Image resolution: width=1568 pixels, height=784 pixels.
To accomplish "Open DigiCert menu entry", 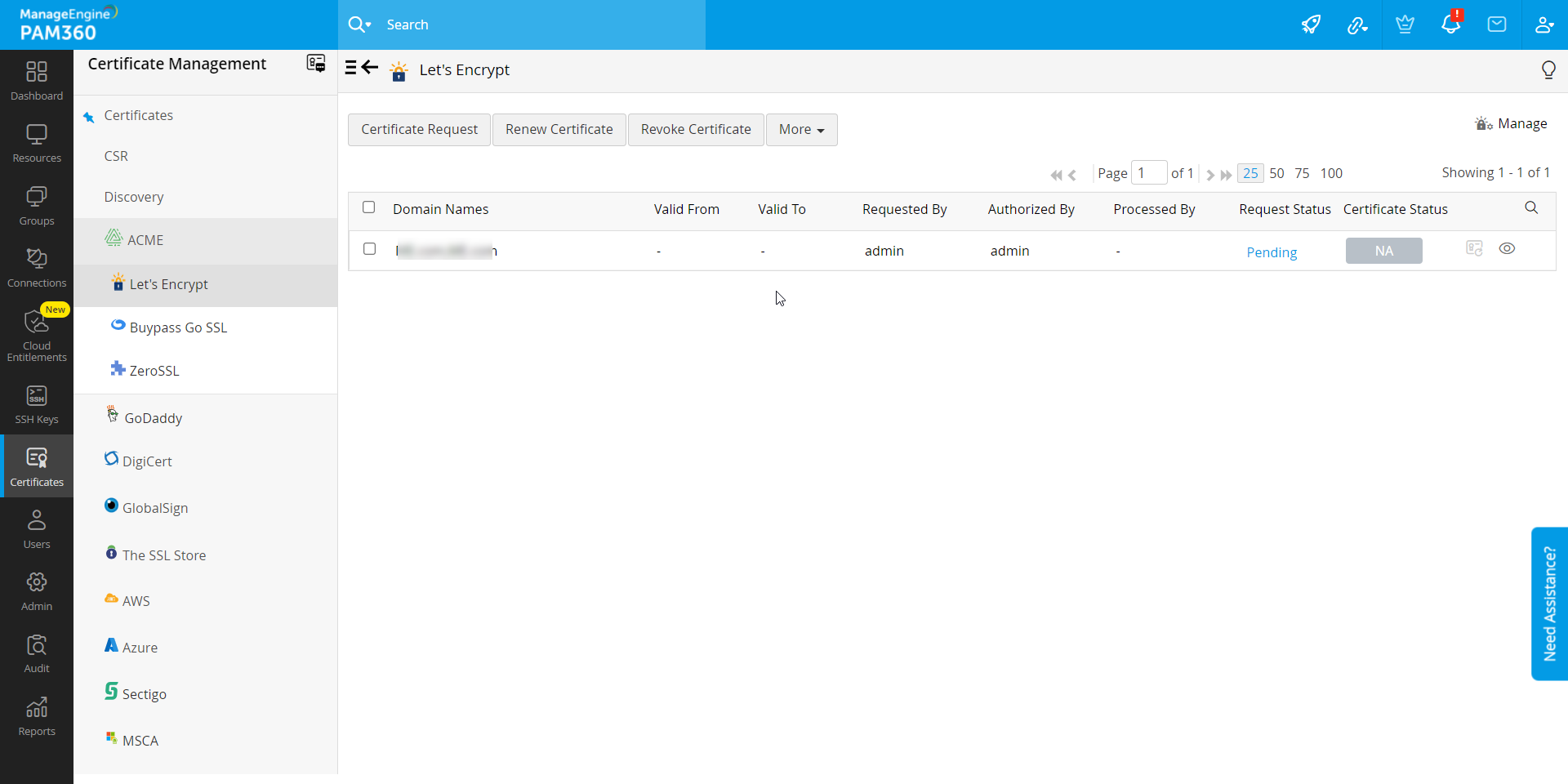I will click(x=147, y=461).
